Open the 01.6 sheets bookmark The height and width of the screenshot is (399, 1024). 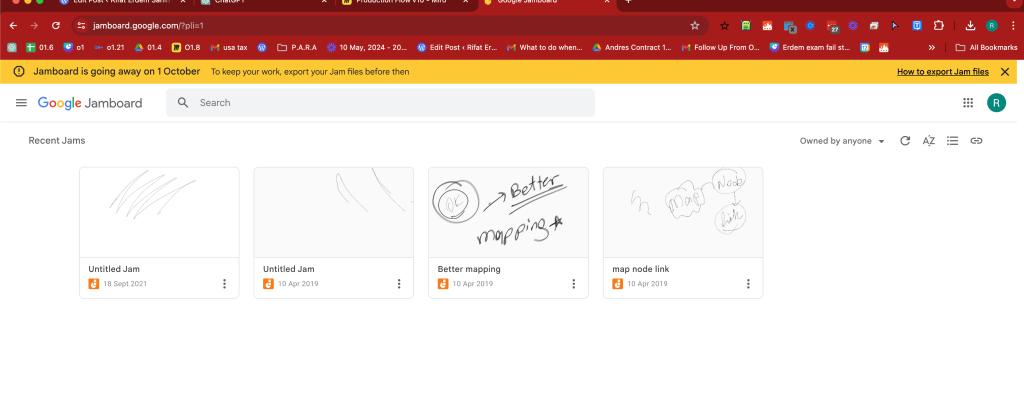(x=40, y=47)
